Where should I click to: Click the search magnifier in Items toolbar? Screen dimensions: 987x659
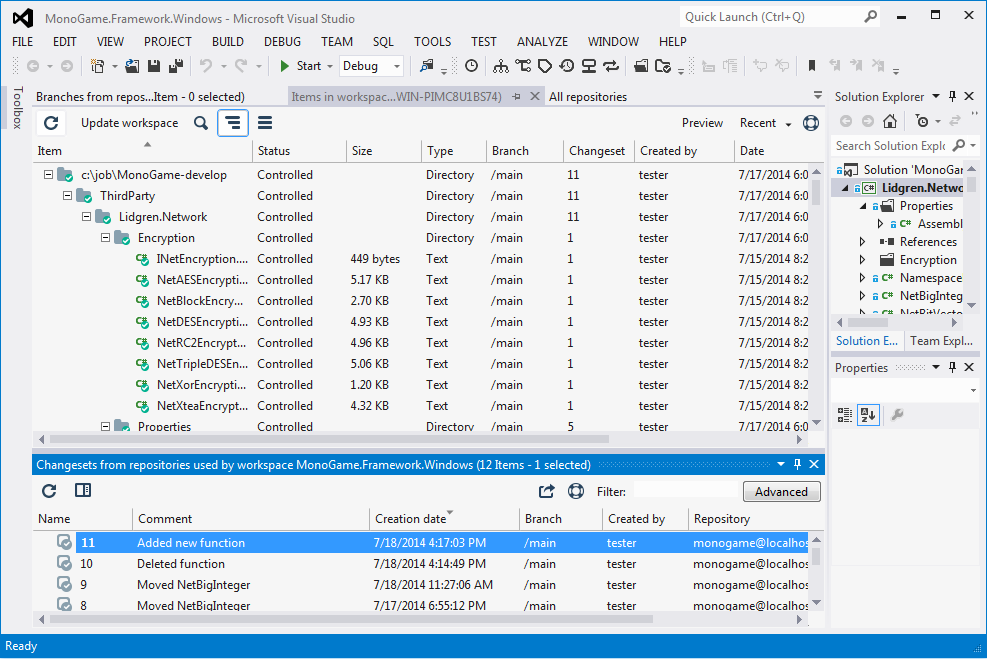tap(201, 123)
